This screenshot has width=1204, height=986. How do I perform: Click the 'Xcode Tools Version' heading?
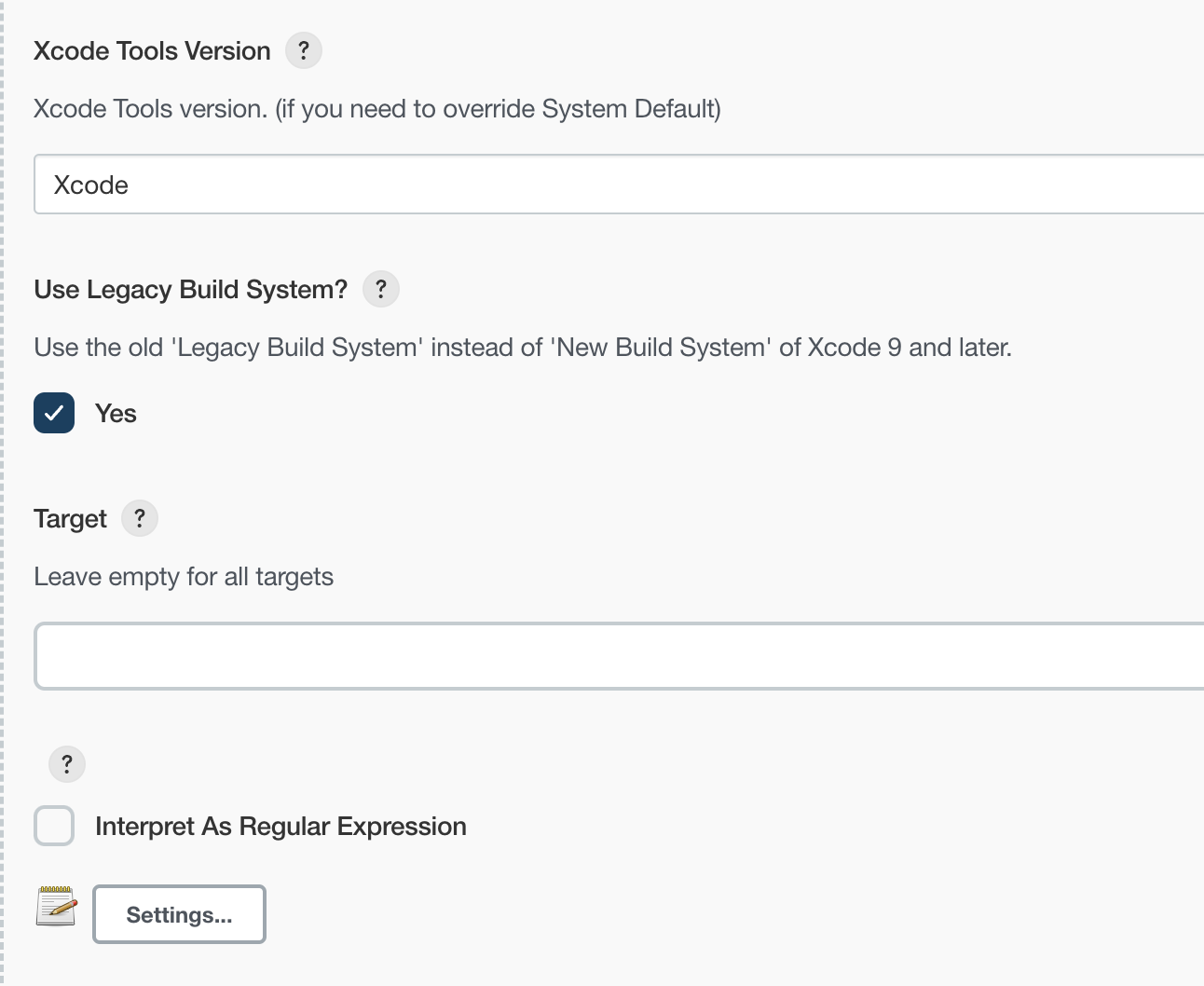coord(152,51)
